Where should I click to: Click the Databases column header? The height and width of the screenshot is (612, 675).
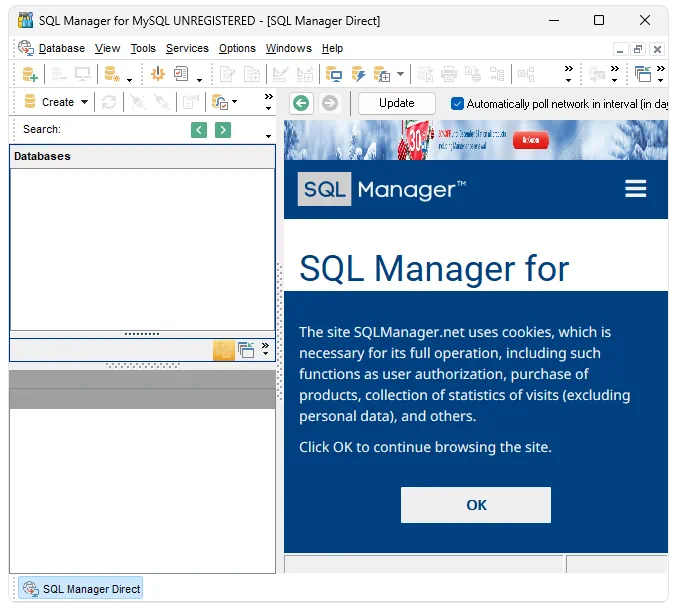pos(142,156)
